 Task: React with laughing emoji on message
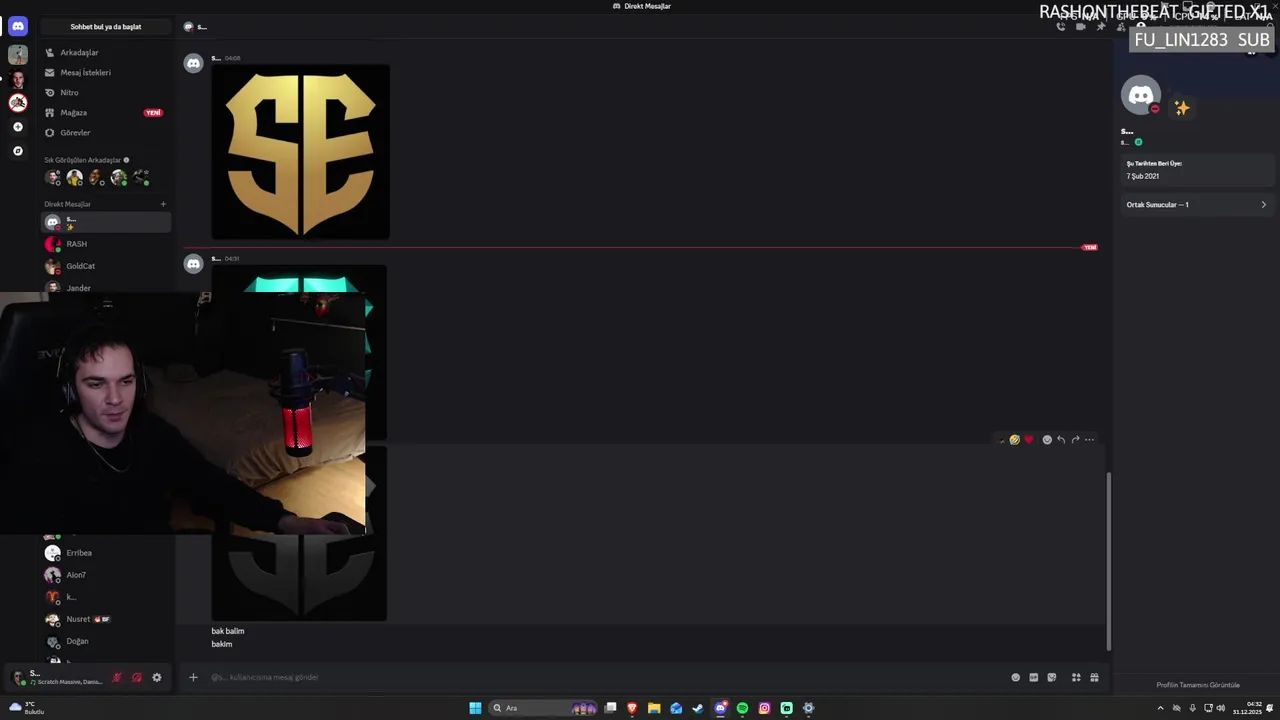click(1014, 440)
